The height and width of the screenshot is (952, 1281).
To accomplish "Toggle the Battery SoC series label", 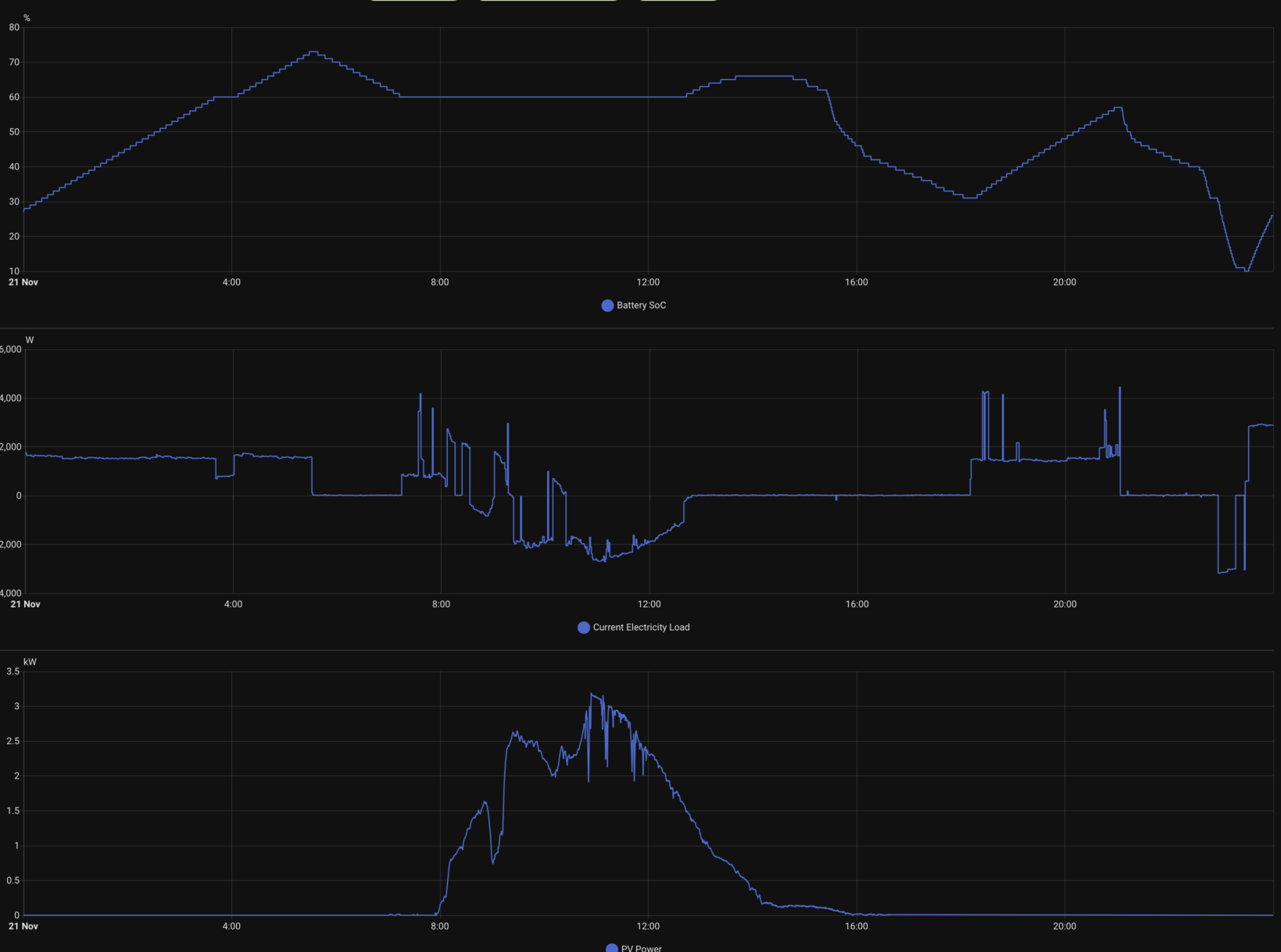I will [x=641, y=306].
